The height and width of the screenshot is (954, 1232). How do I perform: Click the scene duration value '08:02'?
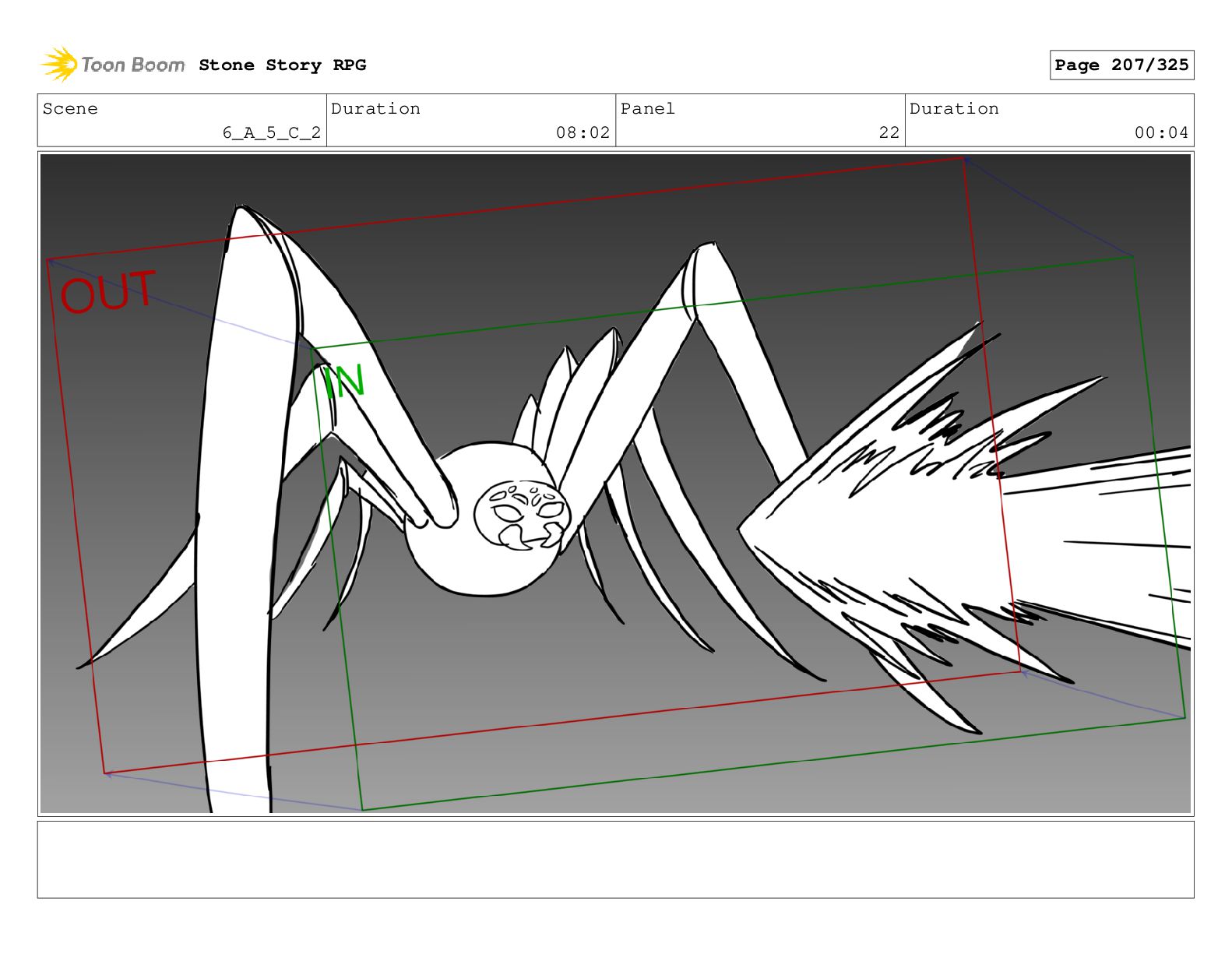point(583,132)
